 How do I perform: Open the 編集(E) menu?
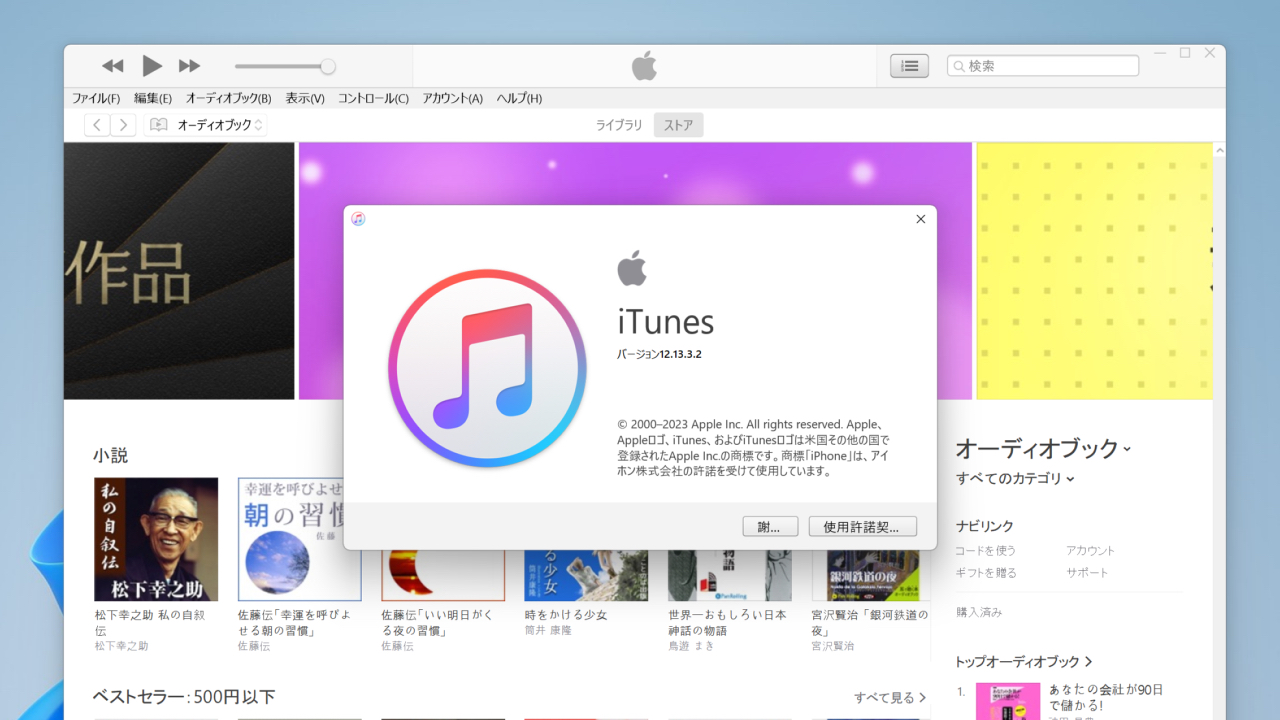[153, 98]
